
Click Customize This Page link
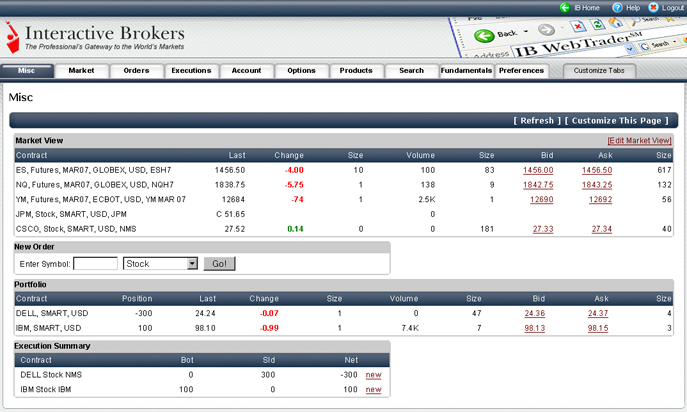pos(617,121)
